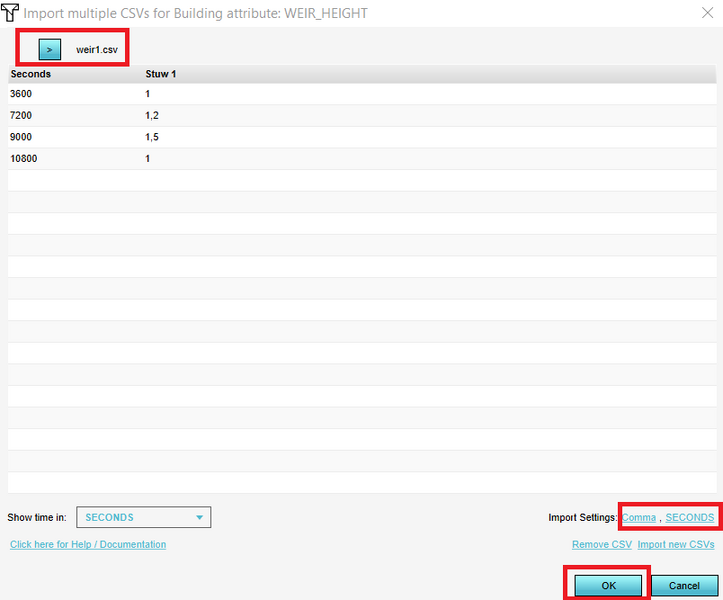This screenshot has width=723, height=600.
Task: Select the Stuw 1 value in 10800 row
Action: tap(148, 159)
